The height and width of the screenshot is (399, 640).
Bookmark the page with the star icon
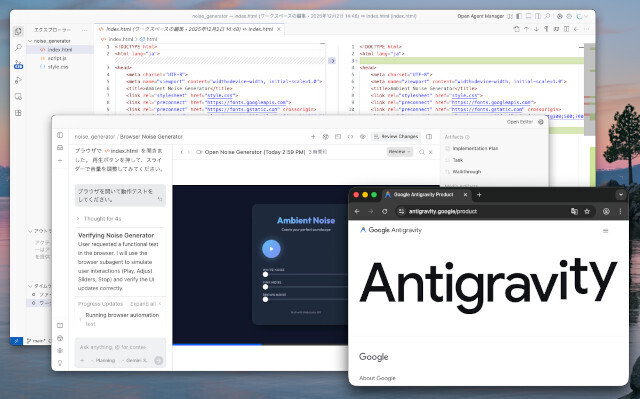[x=587, y=211]
